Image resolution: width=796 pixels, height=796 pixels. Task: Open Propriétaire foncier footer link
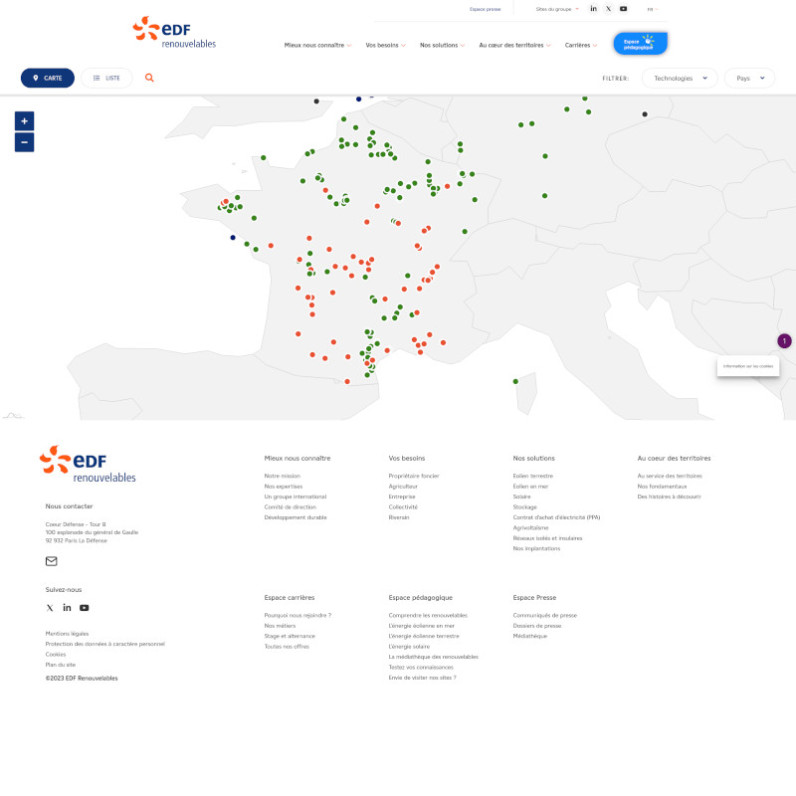(x=414, y=476)
